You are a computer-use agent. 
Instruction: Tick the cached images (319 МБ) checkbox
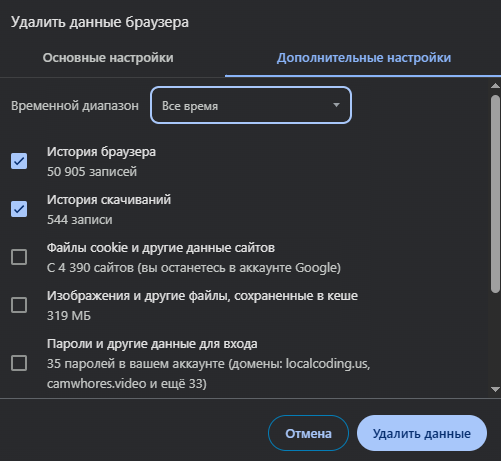tap(19, 305)
